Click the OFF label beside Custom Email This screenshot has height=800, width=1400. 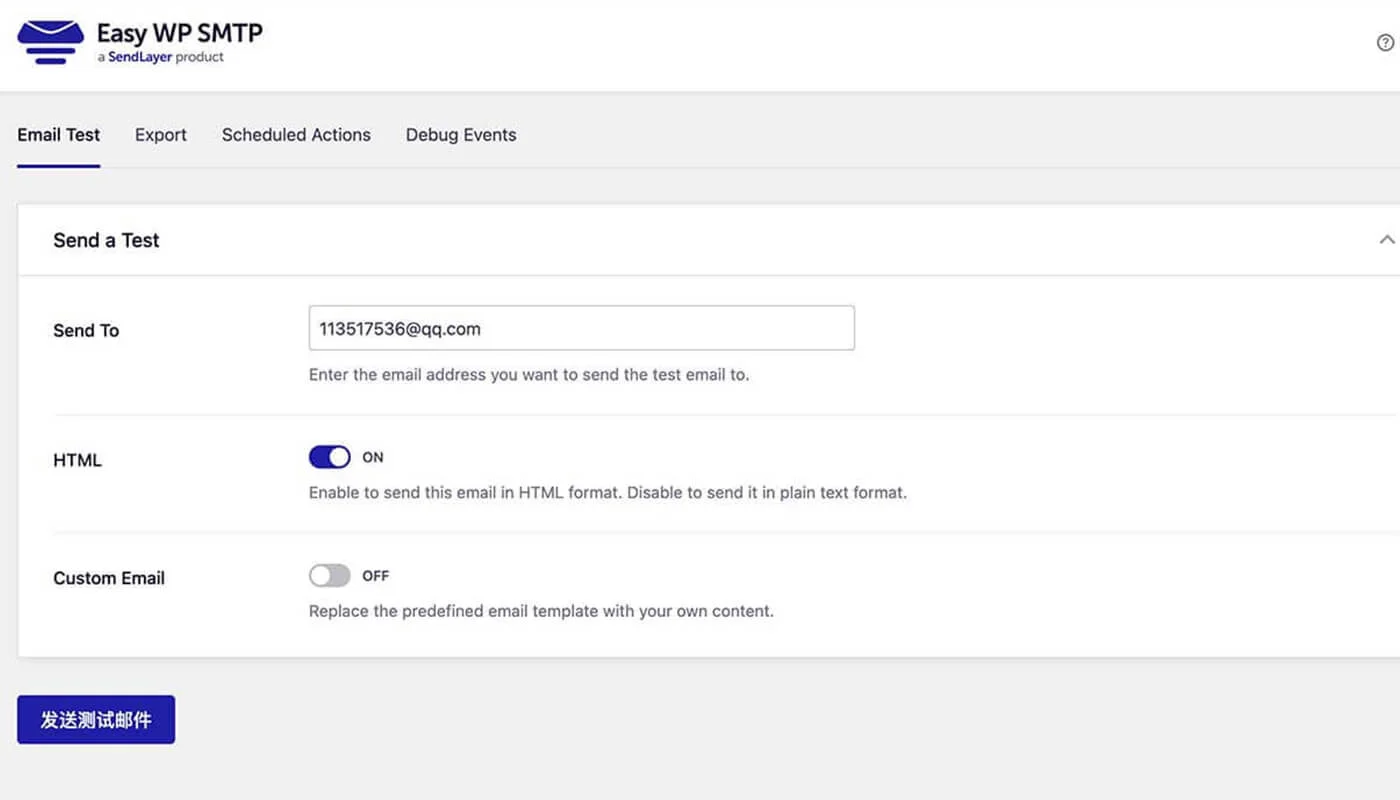tap(375, 575)
